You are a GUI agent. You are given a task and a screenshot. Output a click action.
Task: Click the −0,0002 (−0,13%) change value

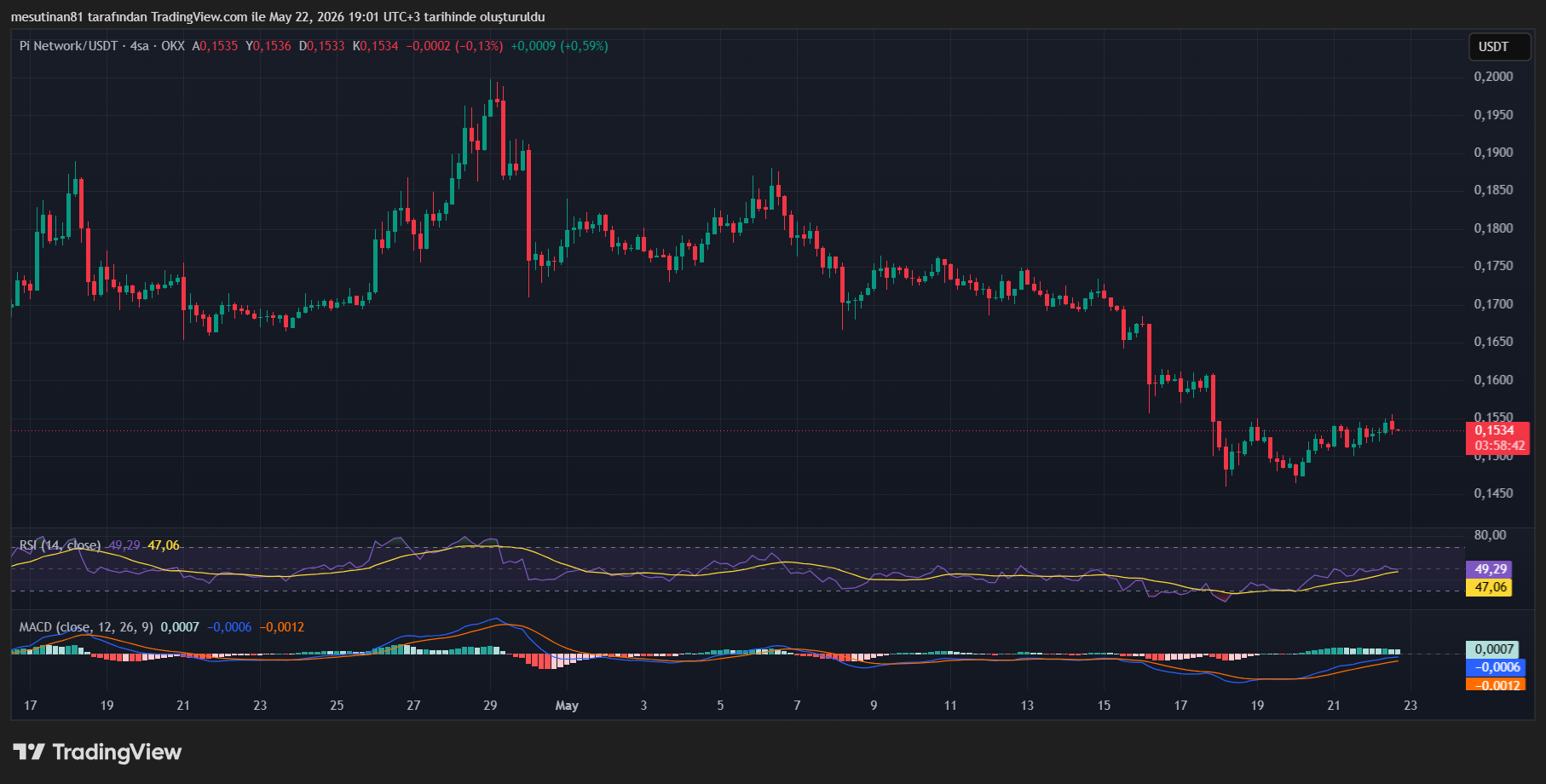click(x=454, y=46)
